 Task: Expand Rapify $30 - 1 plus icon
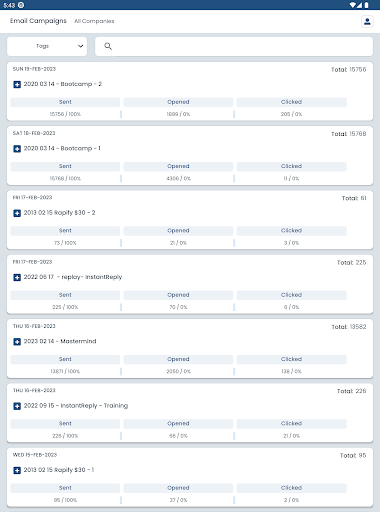[17, 470]
